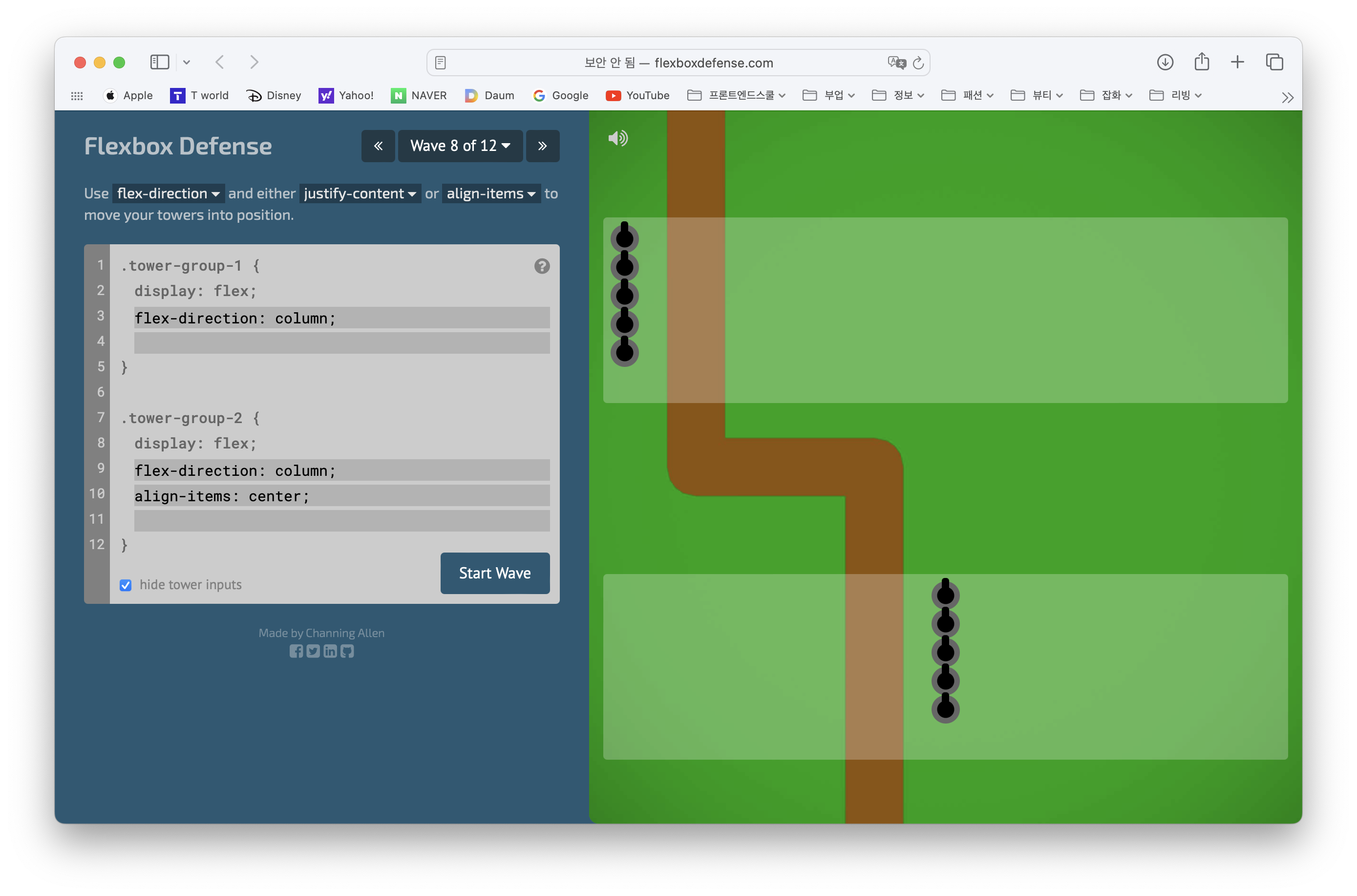Open the NAVER bookmark
The height and width of the screenshot is (896, 1357).
tap(418, 95)
